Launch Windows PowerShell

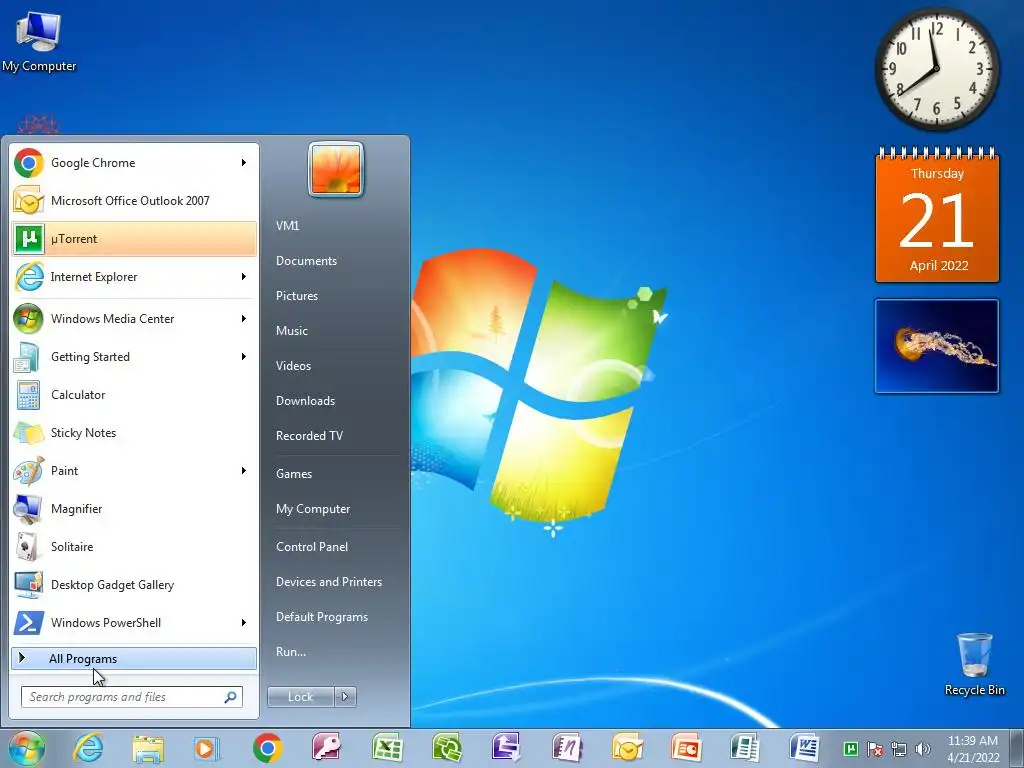(x=134, y=622)
